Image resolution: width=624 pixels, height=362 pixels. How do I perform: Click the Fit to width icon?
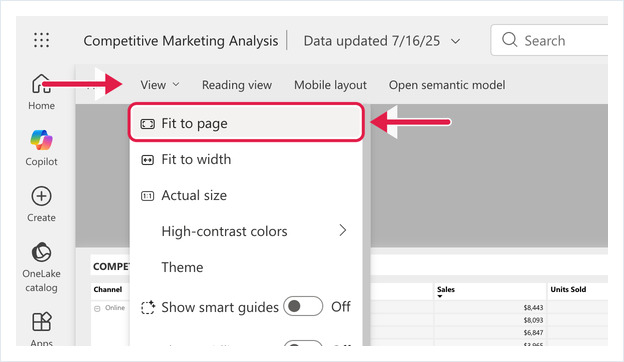pyautogui.click(x=147, y=160)
